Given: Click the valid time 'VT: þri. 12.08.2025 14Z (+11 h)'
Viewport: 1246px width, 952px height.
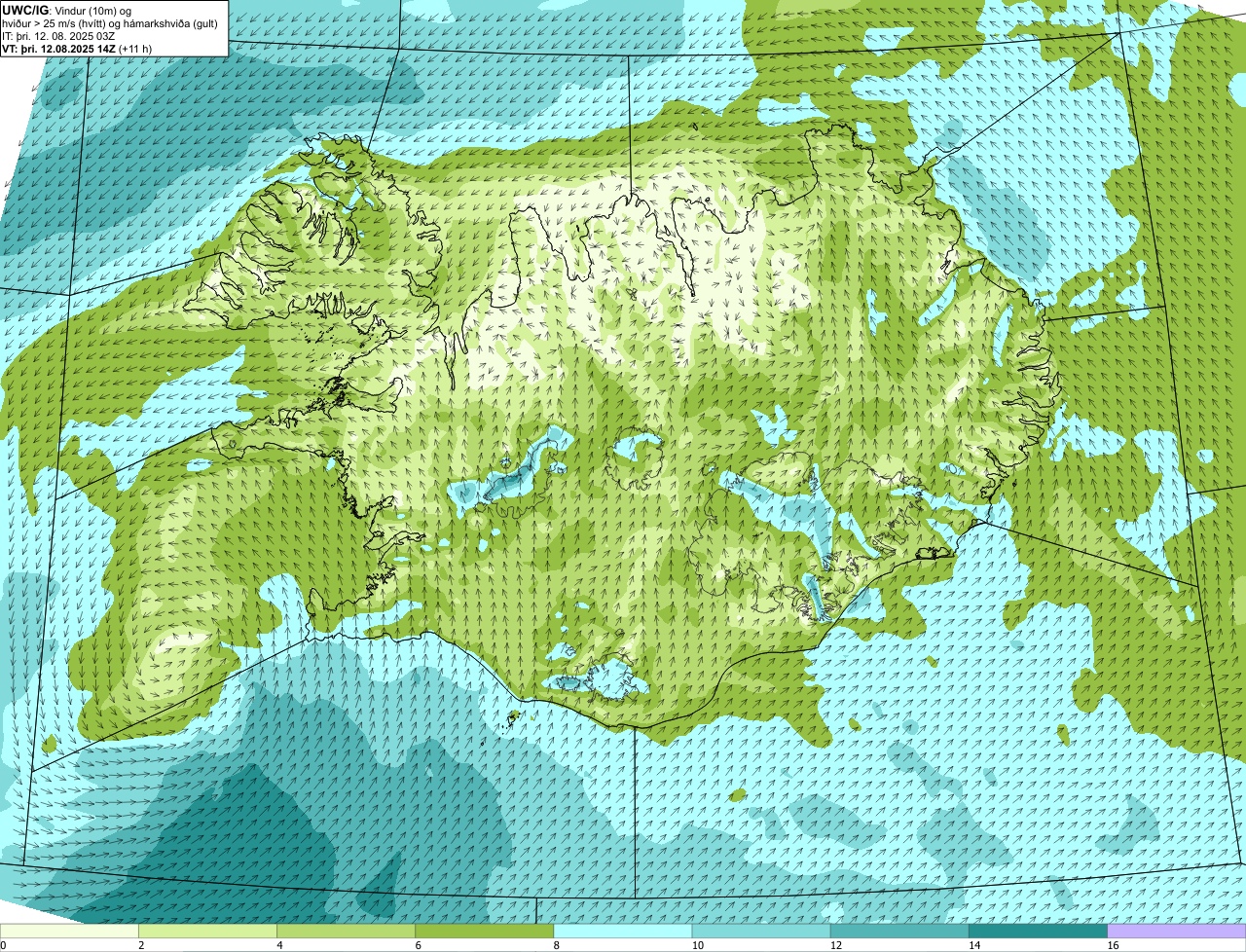Looking at the screenshot, I should coord(77,49).
